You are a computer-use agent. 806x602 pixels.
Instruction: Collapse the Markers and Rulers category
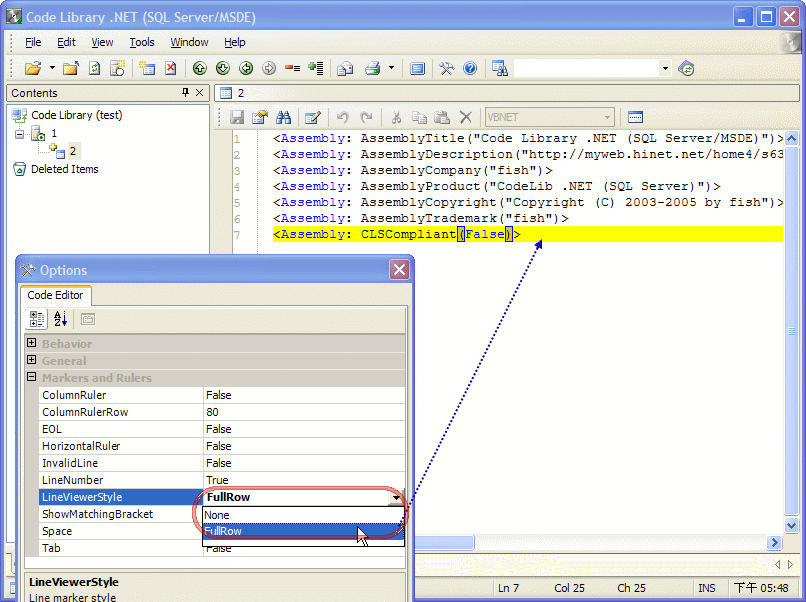coord(31,377)
